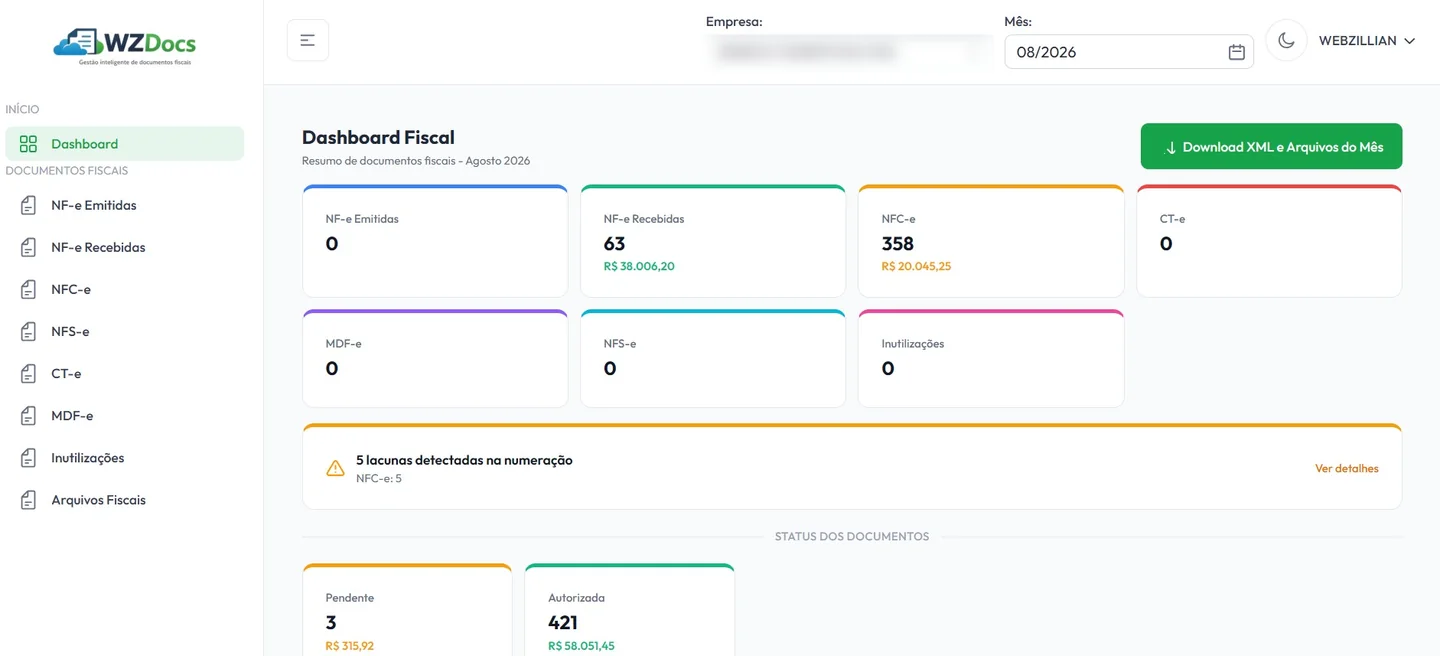1440x656 pixels.
Task: Open the NFC-e summary card
Action: pyautogui.click(x=991, y=241)
